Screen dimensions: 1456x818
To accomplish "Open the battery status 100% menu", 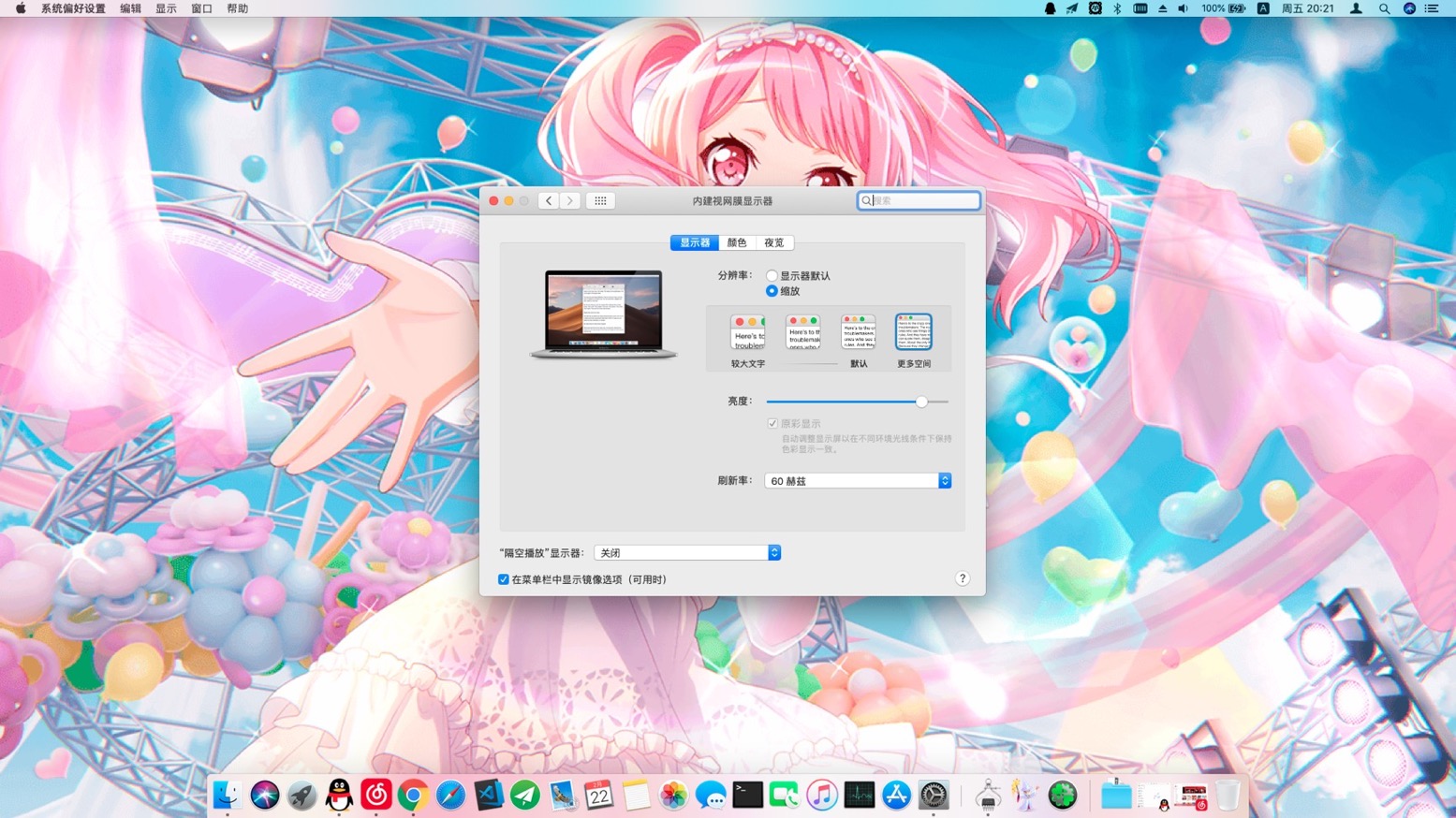I will tap(1223, 8).
